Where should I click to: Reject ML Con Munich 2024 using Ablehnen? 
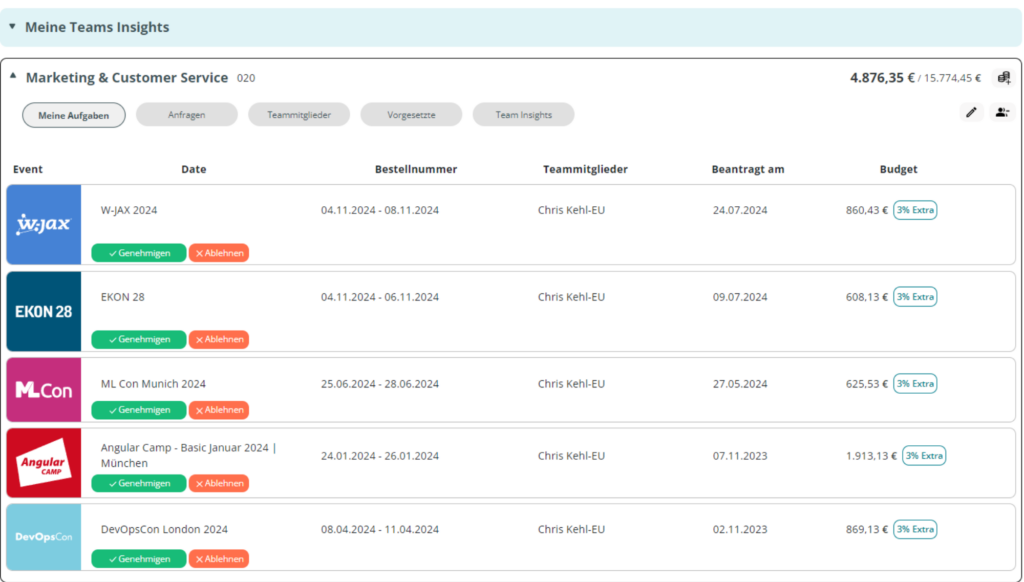tap(219, 409)
